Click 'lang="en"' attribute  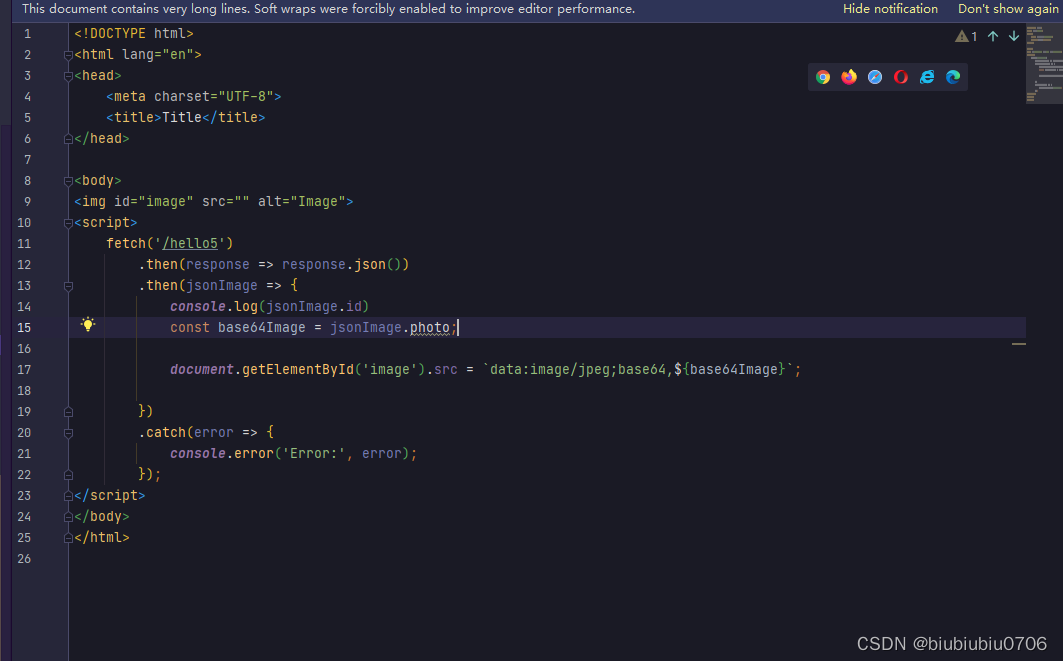point(158,54)
